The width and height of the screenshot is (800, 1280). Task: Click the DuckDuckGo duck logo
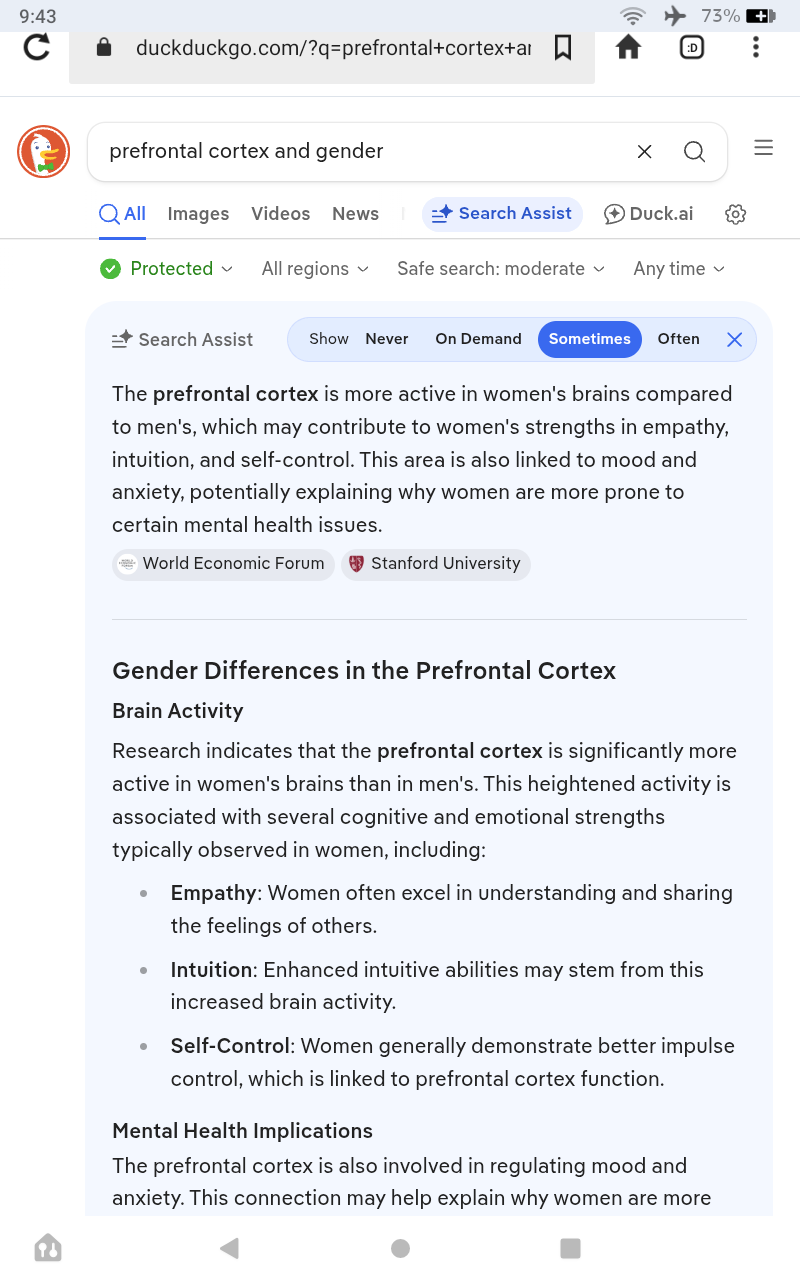43,152
